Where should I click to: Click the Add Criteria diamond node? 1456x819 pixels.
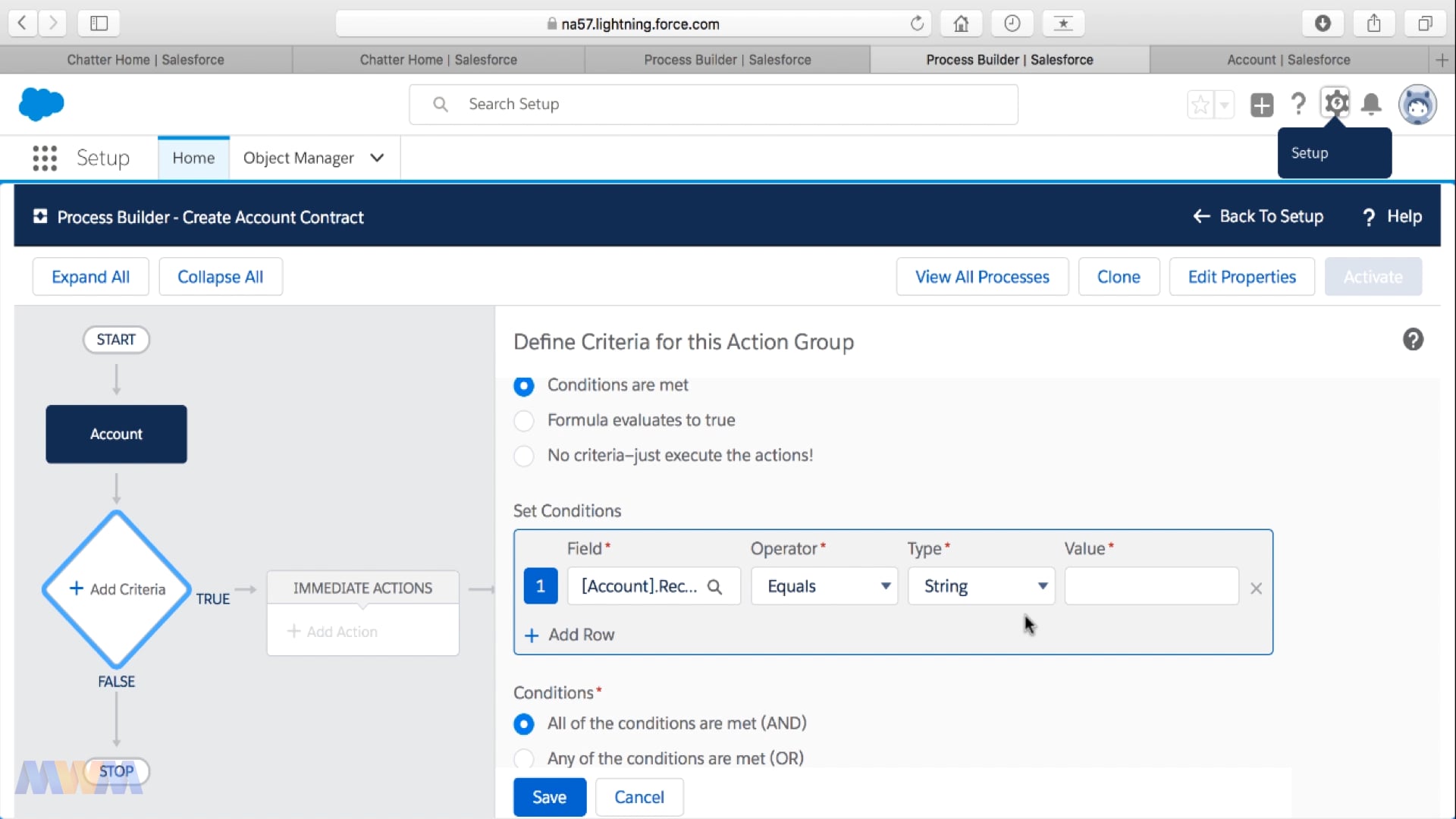117,589
